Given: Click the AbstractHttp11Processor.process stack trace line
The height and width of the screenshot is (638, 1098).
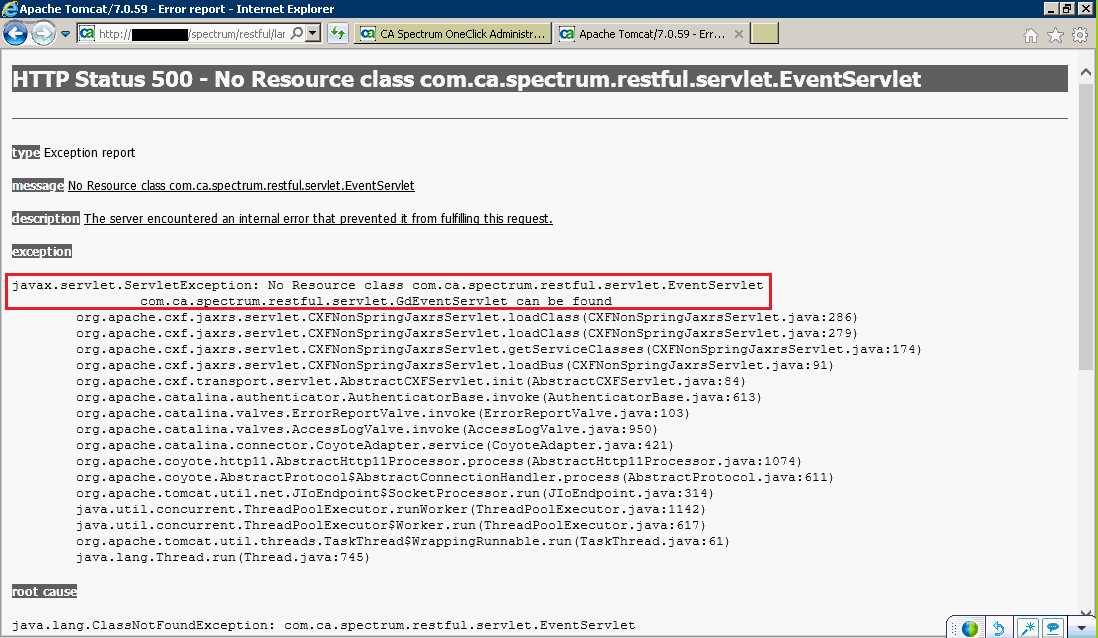Looking at the screenshot, I should tap(439, 462).
